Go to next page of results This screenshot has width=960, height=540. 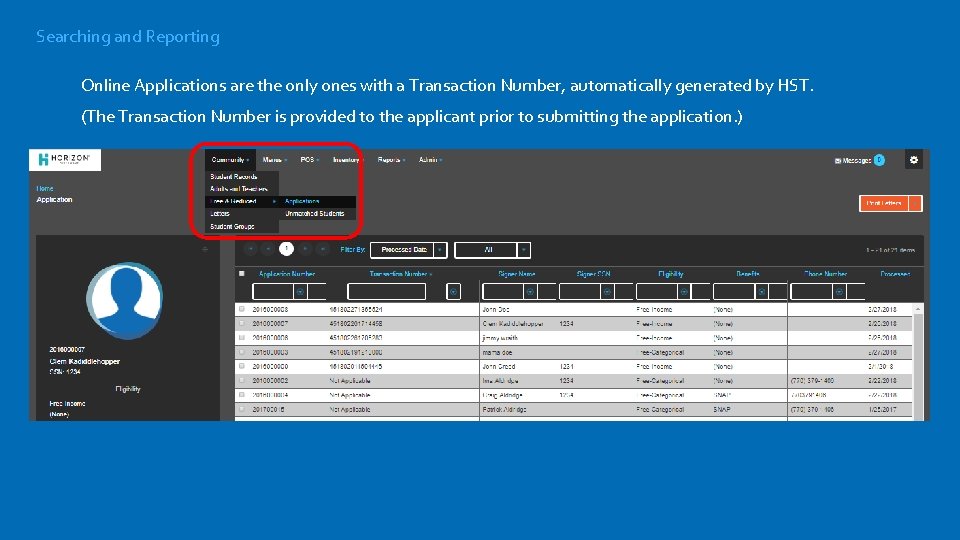pyautogui.click(x=305, y=249)
